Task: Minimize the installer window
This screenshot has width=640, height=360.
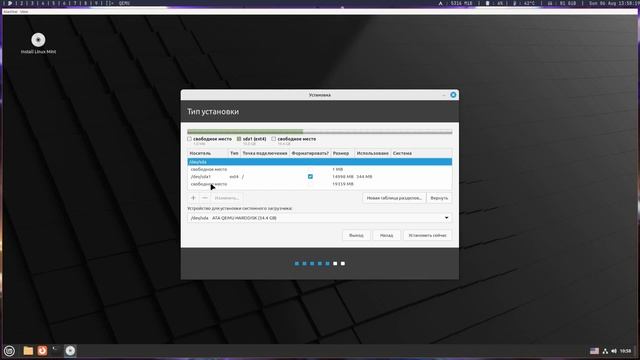Action: 444,95
